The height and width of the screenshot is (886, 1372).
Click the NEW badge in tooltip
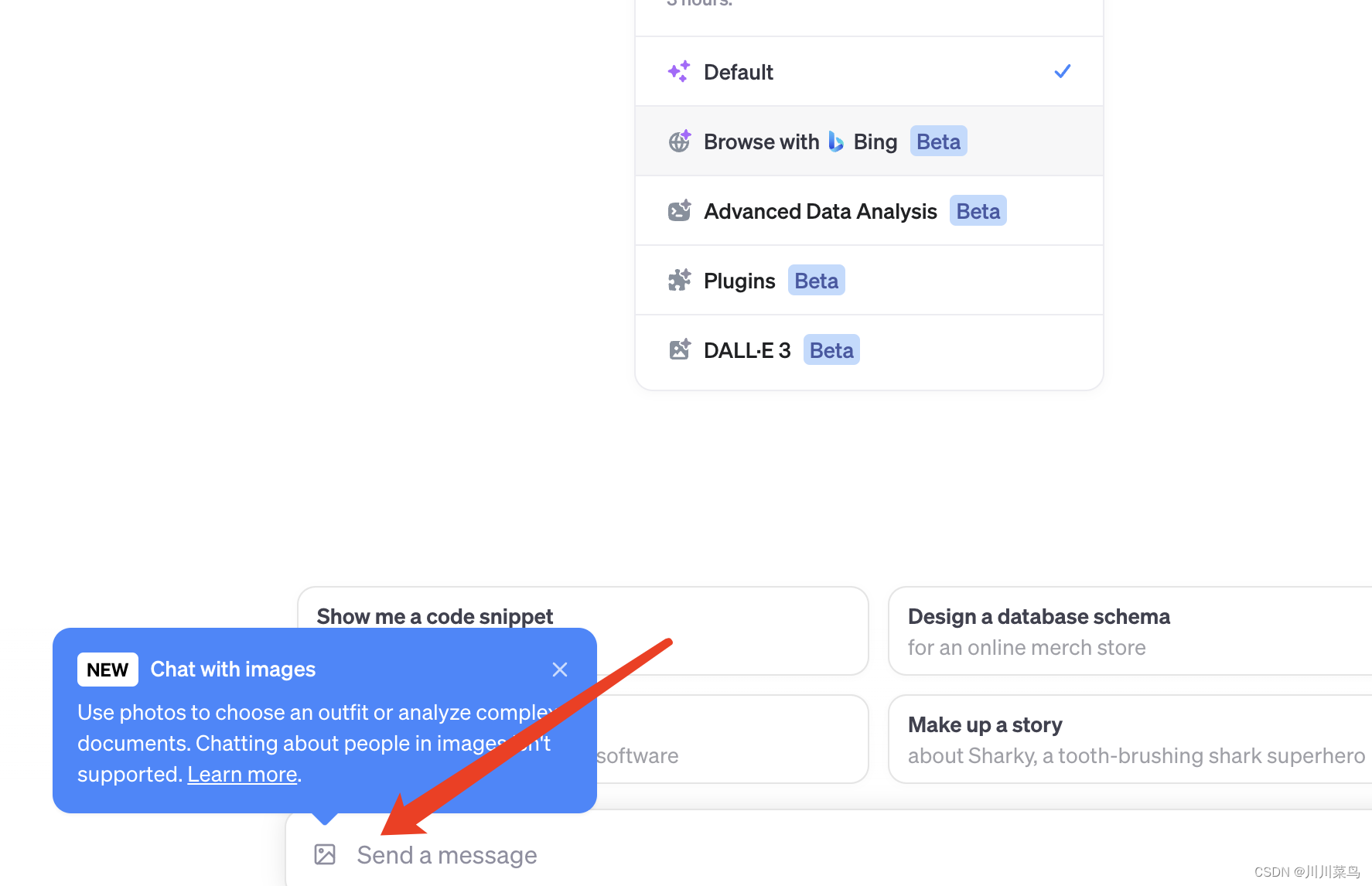[108, 670]
